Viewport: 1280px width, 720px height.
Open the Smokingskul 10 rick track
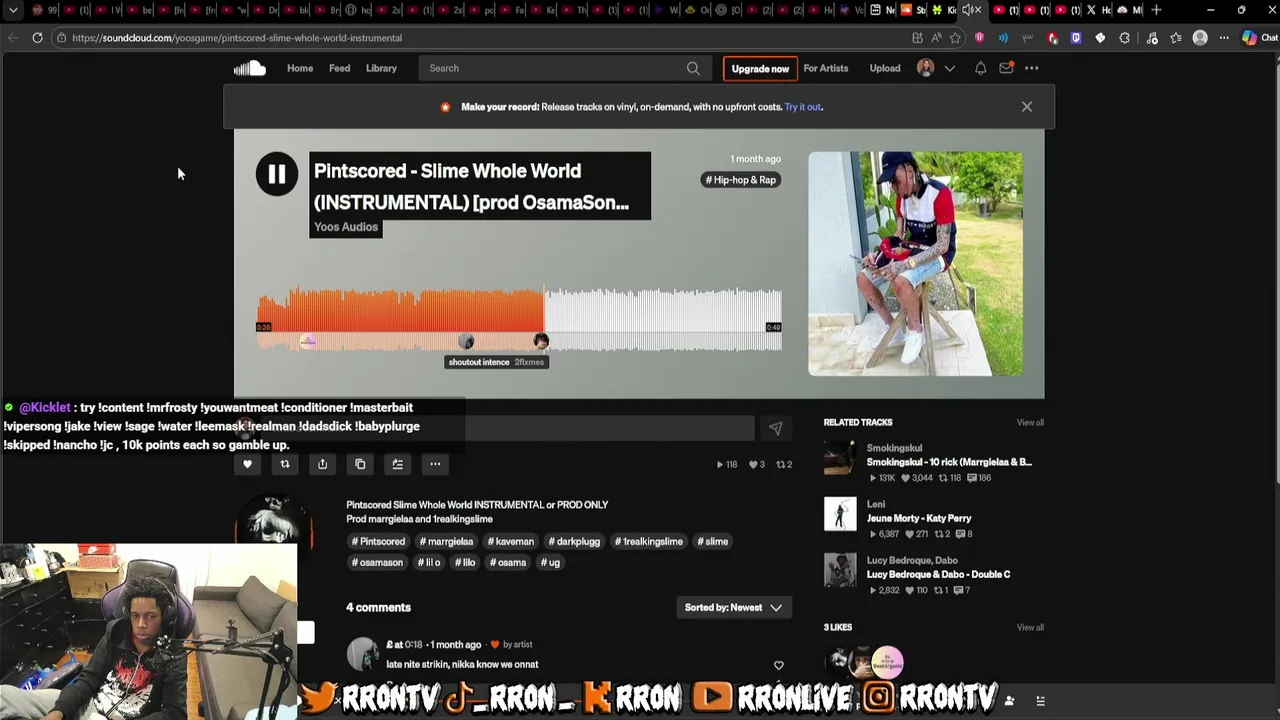point(949,463)
